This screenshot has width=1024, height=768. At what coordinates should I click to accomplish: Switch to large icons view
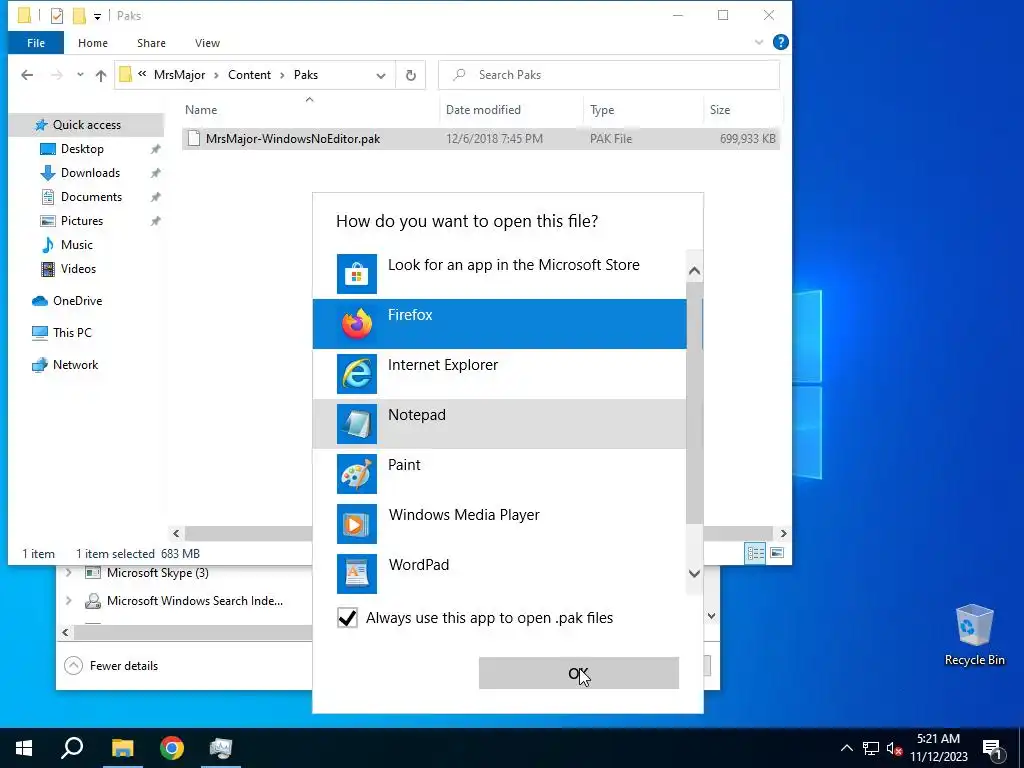776,554
